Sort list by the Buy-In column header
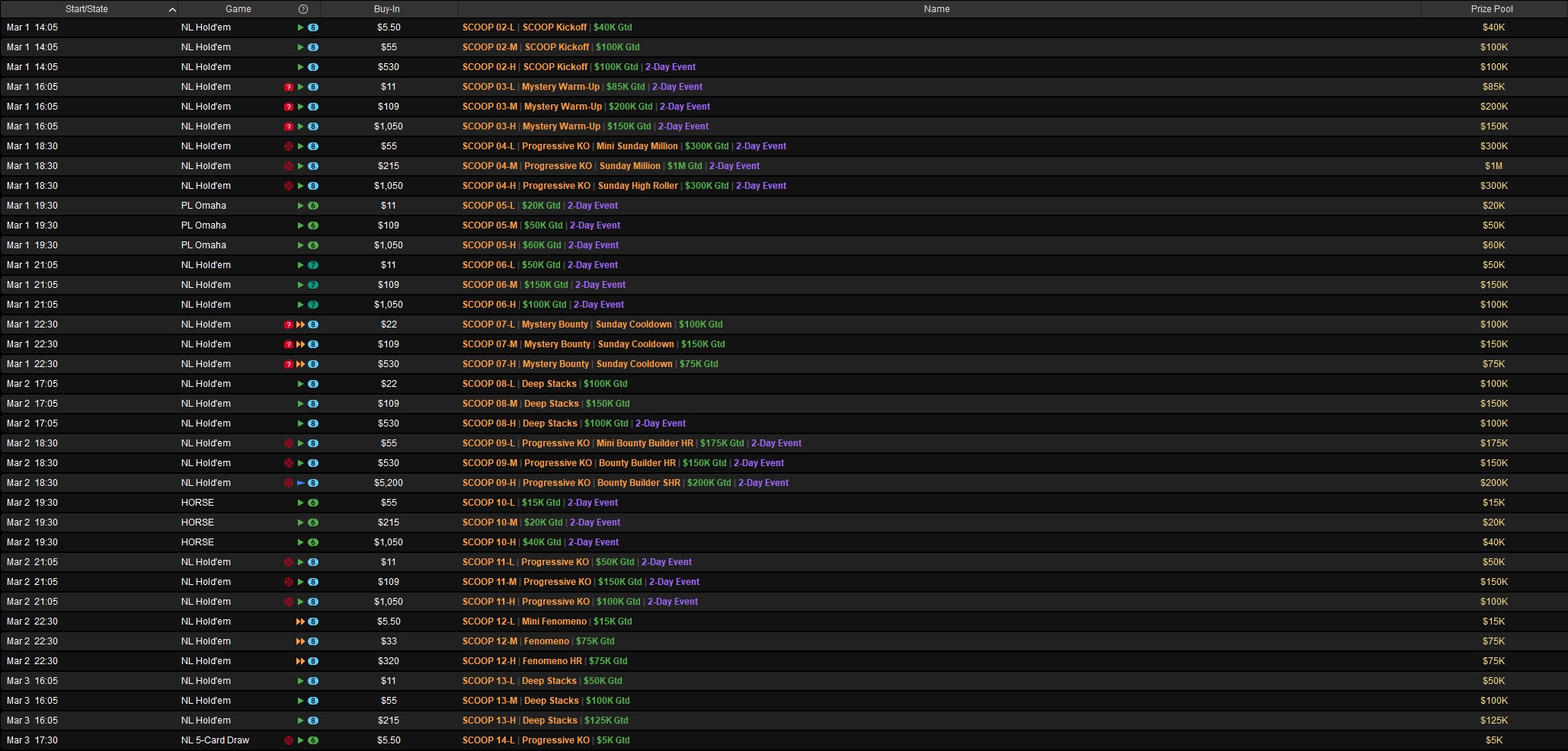 tap(387, 9)
